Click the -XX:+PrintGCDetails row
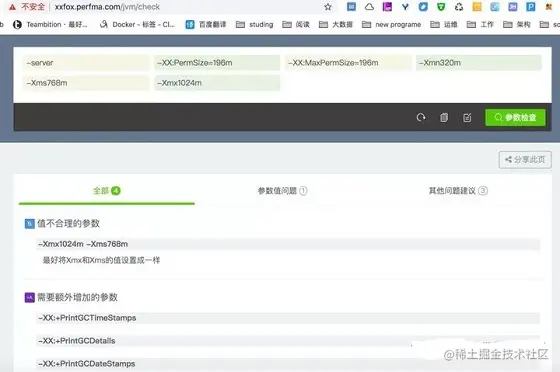Image resolution: width=560 pixels, height=372 pixels. coord(288,341)
